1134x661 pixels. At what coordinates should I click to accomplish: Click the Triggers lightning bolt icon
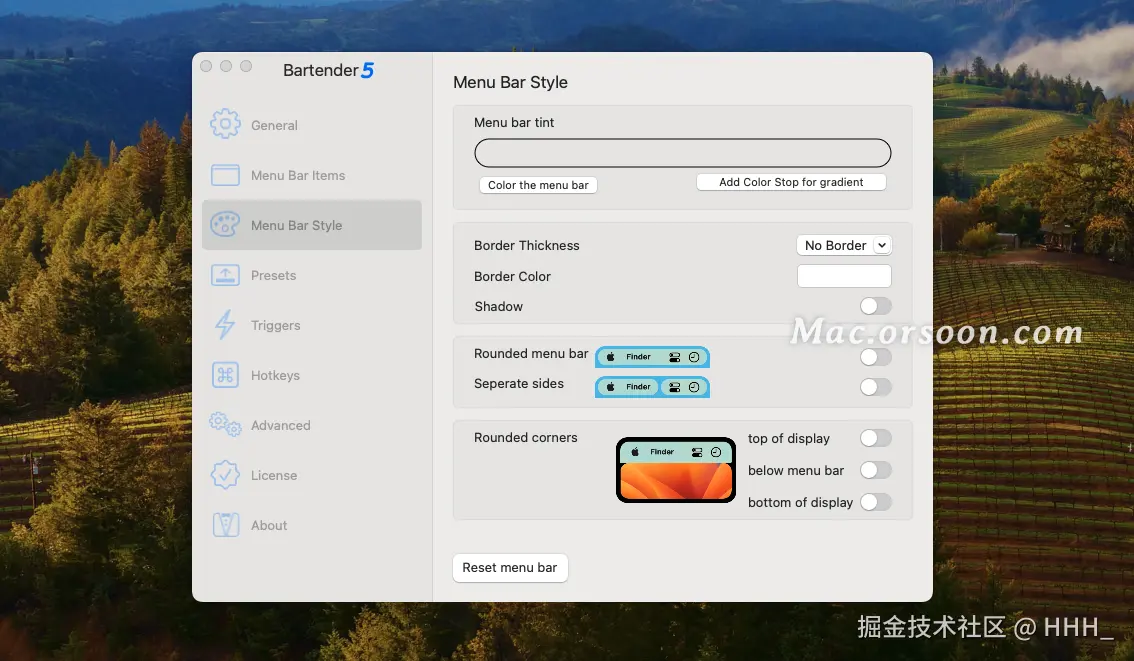click(225, 325)
